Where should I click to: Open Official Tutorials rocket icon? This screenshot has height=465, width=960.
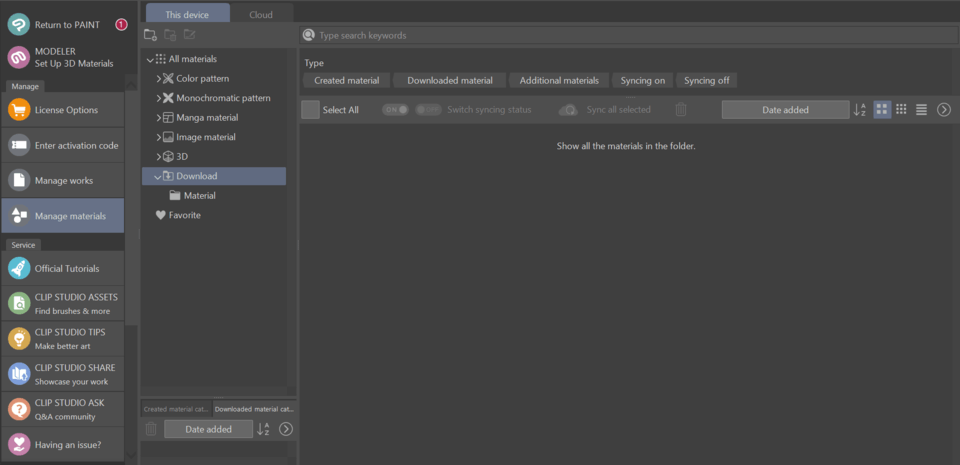pyautogui.click(x=19, y=268)
